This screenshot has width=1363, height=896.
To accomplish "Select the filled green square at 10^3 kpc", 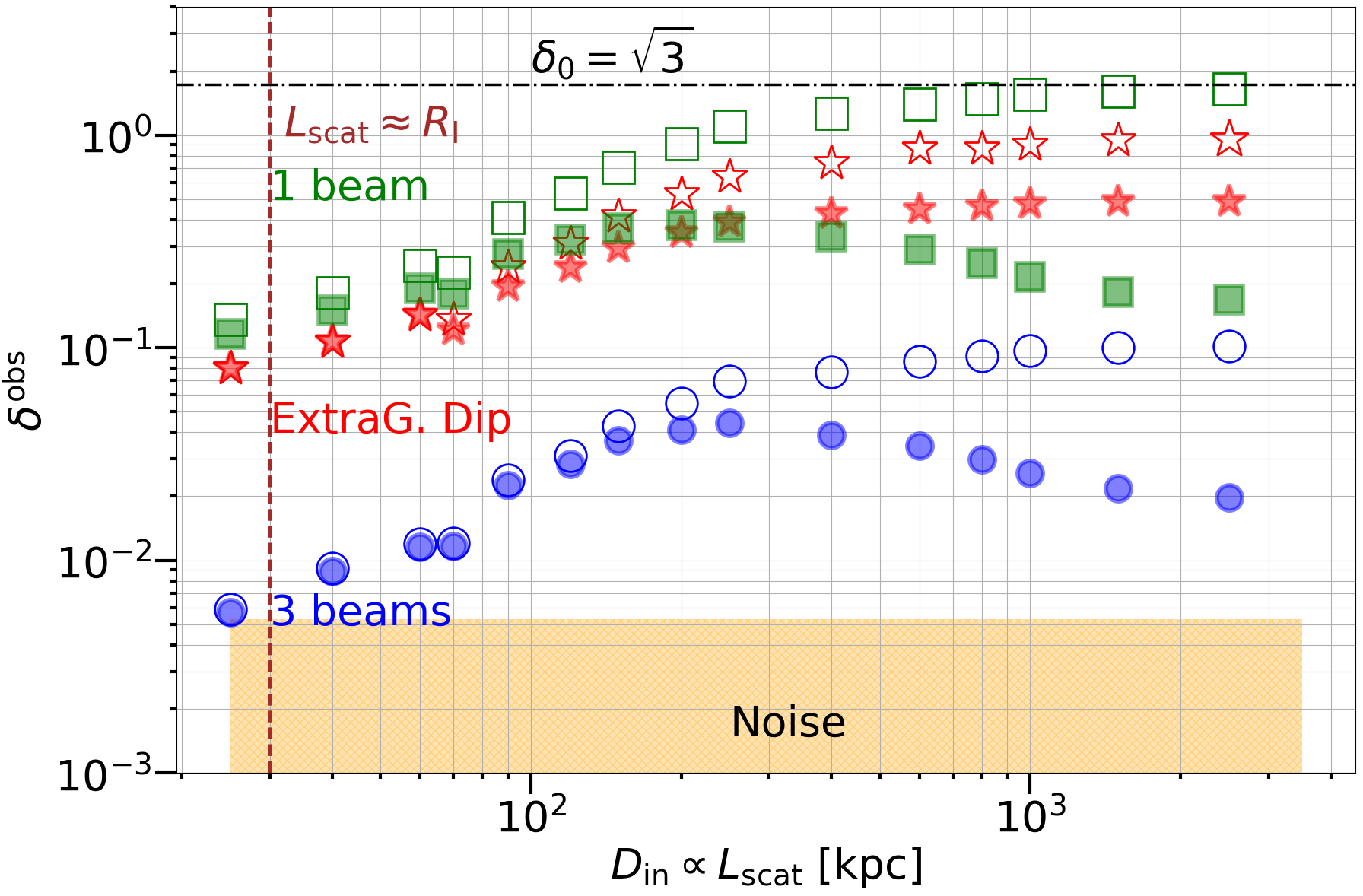I will 1030,277.
